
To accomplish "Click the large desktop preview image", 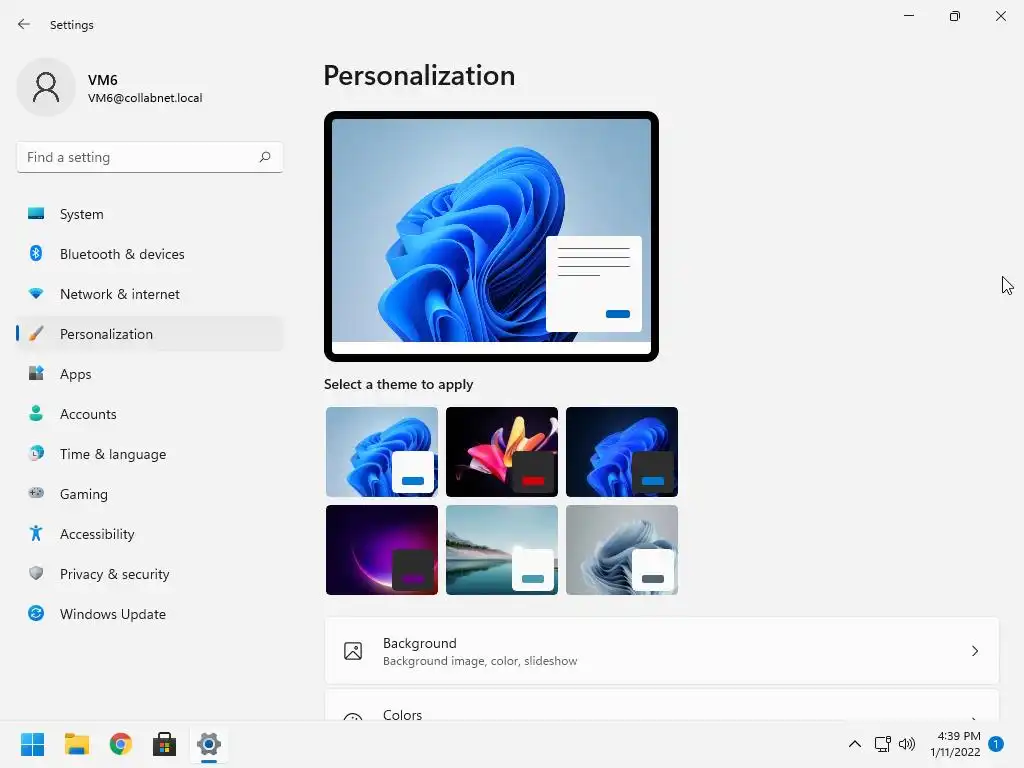I will pos(491,236).
